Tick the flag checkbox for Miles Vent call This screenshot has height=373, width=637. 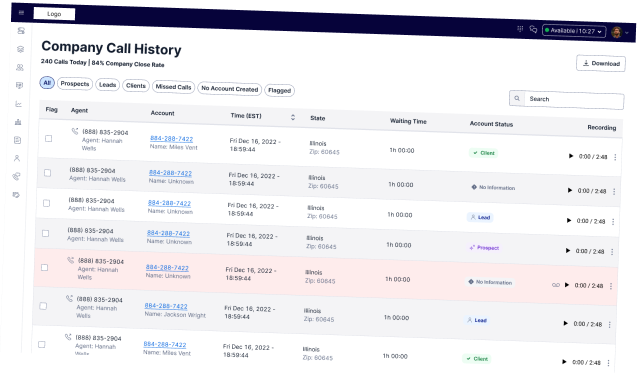(x=48, y=139)
